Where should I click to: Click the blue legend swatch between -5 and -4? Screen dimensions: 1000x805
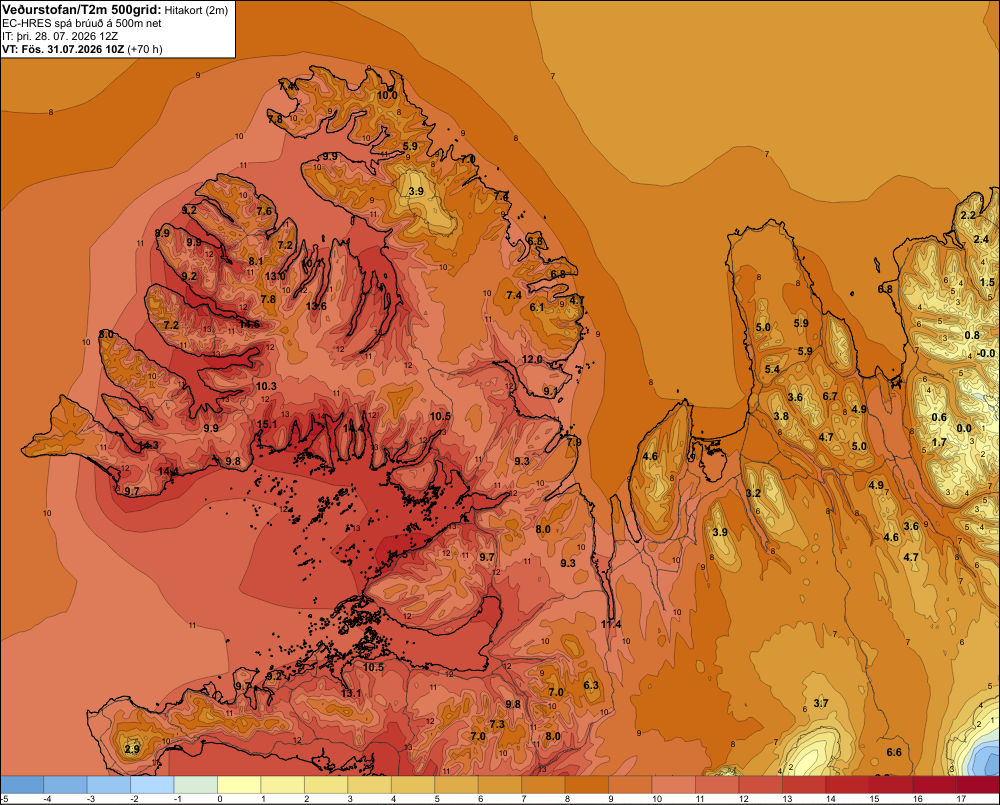click(x=22, y=785)
